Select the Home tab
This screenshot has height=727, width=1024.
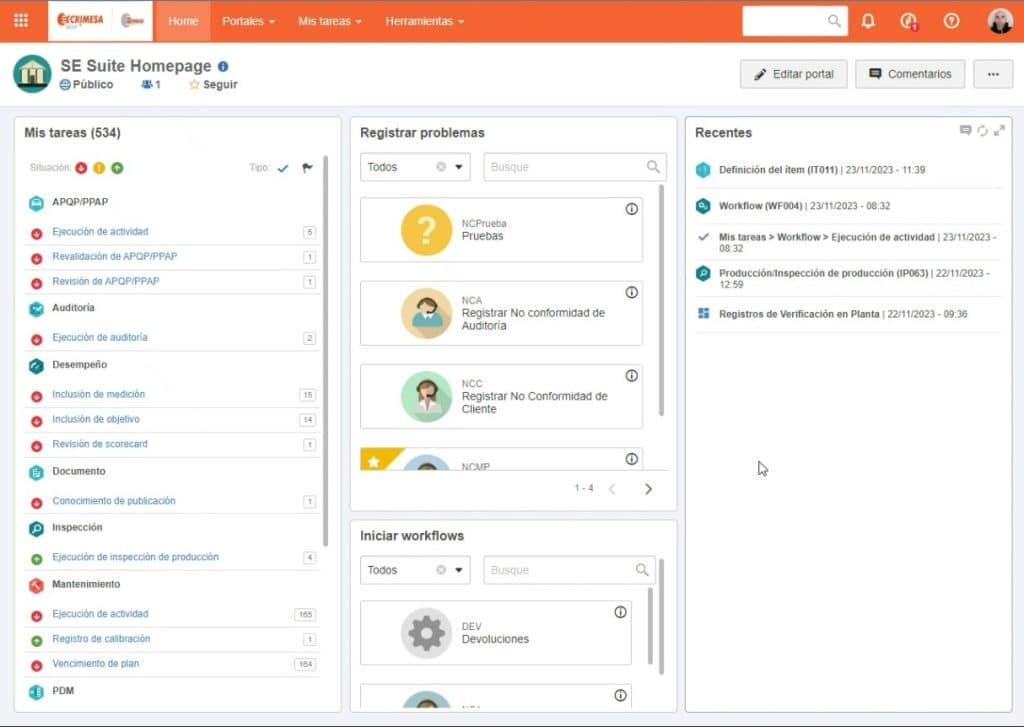point(183,21)
